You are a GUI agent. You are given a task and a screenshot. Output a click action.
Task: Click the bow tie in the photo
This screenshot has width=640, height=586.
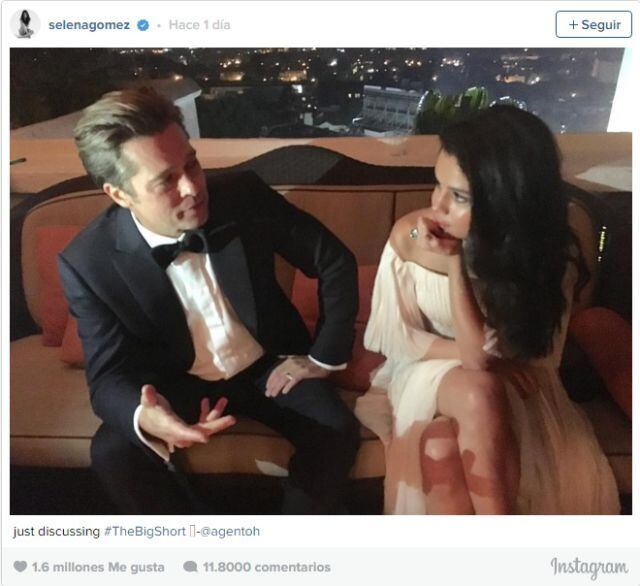178,250
